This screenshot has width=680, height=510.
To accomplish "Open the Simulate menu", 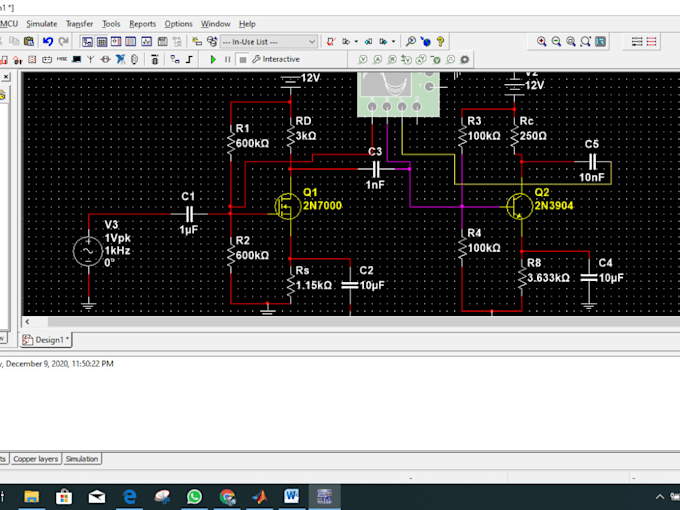I will coord(42,24).
